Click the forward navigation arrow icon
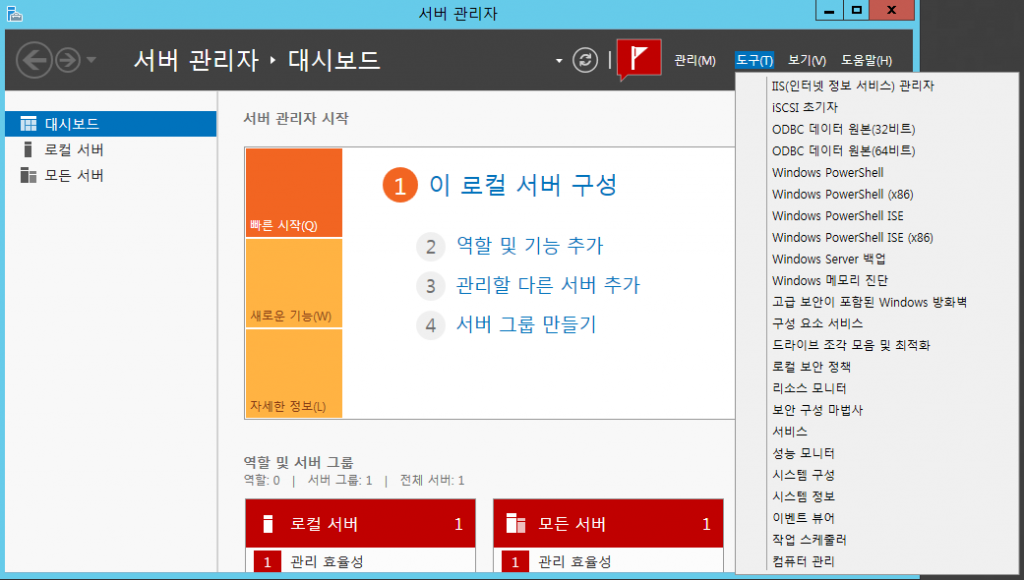1024x580 pixels. 67,60
